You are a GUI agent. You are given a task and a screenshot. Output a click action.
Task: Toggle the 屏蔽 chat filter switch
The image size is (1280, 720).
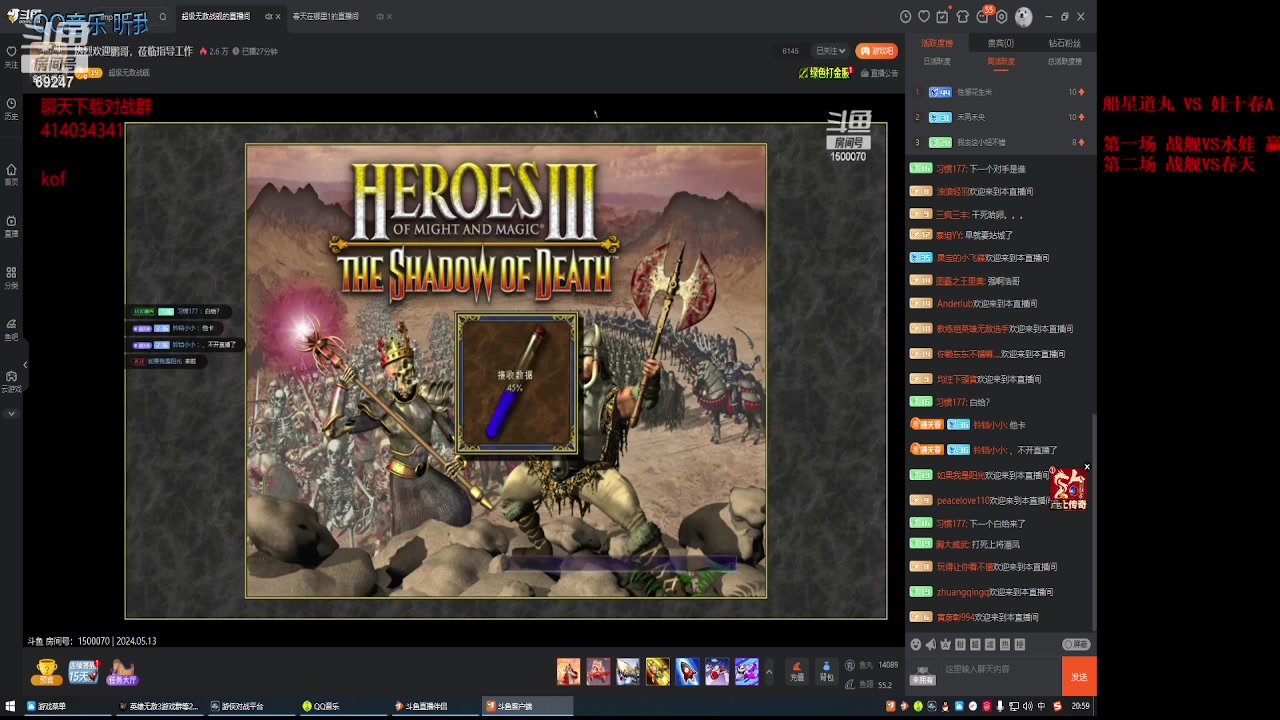pos(1076,645)
